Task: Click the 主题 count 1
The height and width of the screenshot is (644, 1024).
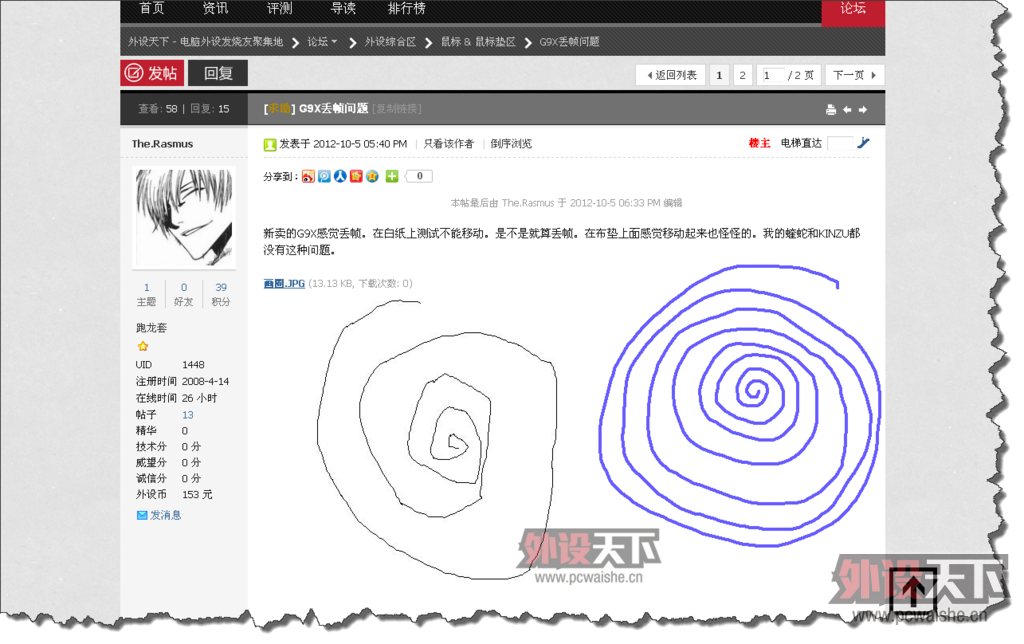Action: pyautogui.click(x=146, y=288)
